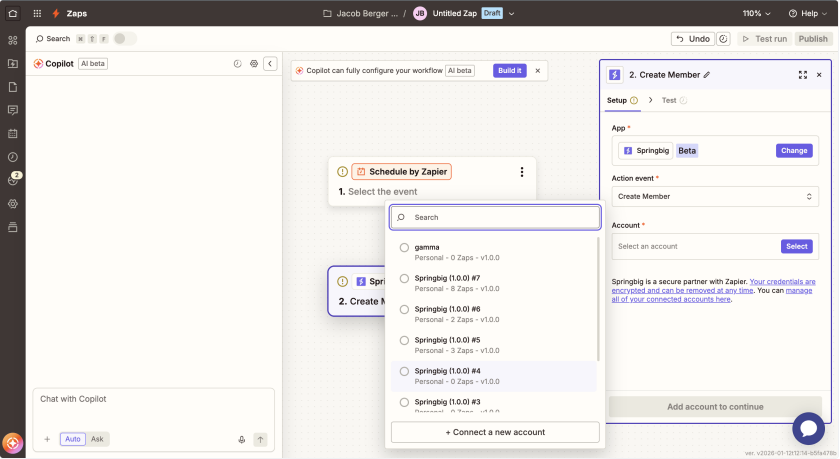
Task: Open the versions stack icon in sidebar
Action: point(13,227)
